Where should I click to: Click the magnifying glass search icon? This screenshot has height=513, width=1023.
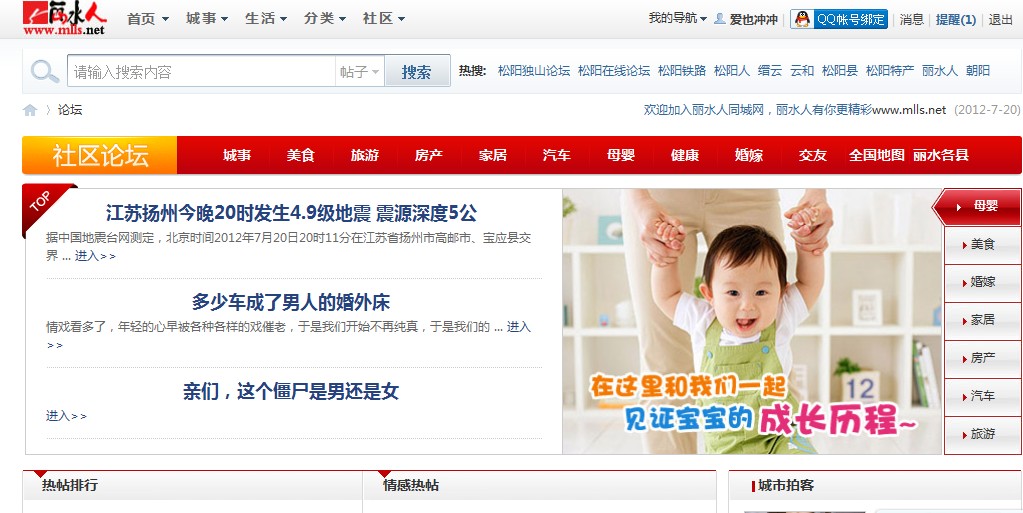[44, 71]
